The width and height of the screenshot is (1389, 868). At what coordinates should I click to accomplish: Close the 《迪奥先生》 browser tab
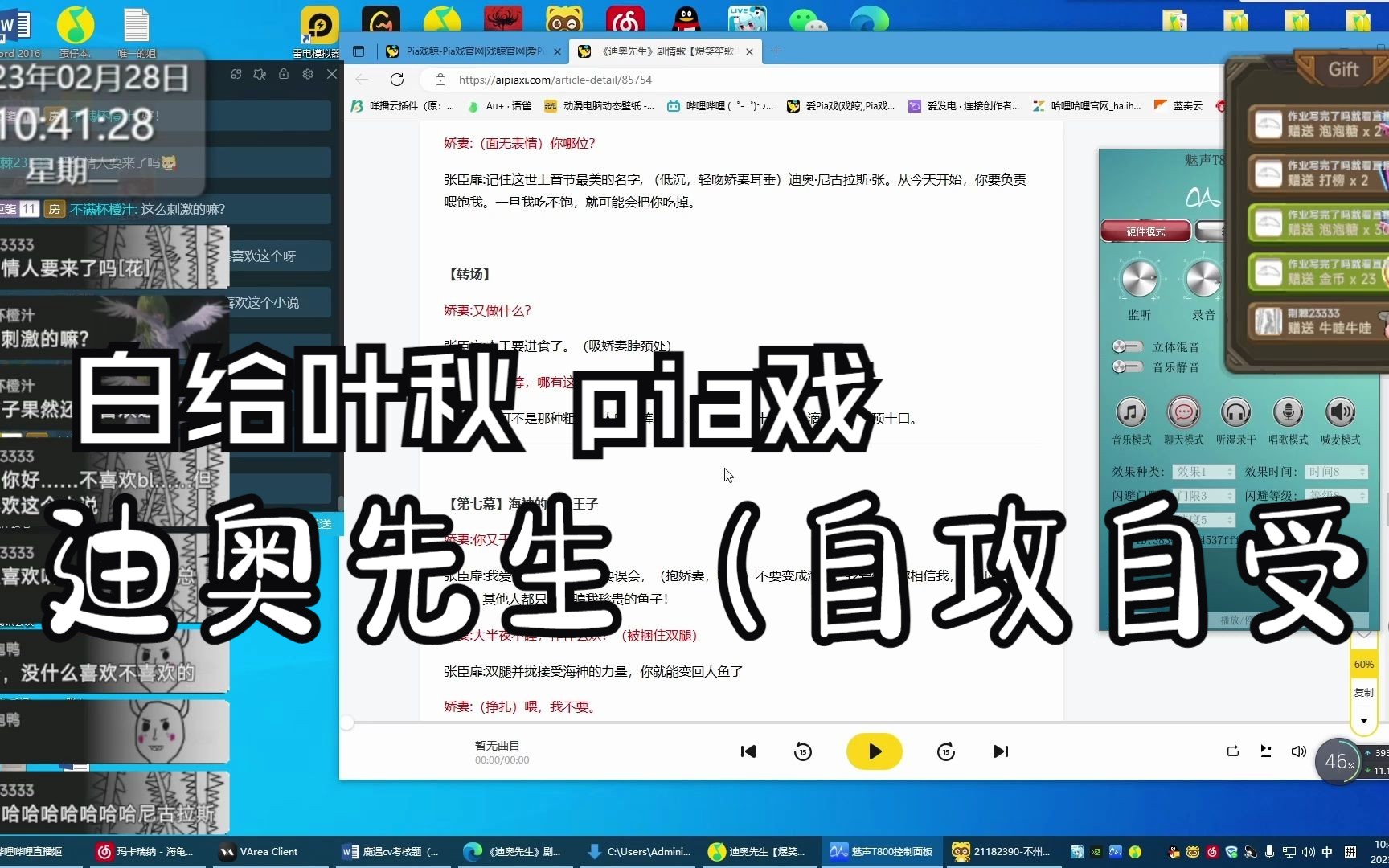coord(750,51)
